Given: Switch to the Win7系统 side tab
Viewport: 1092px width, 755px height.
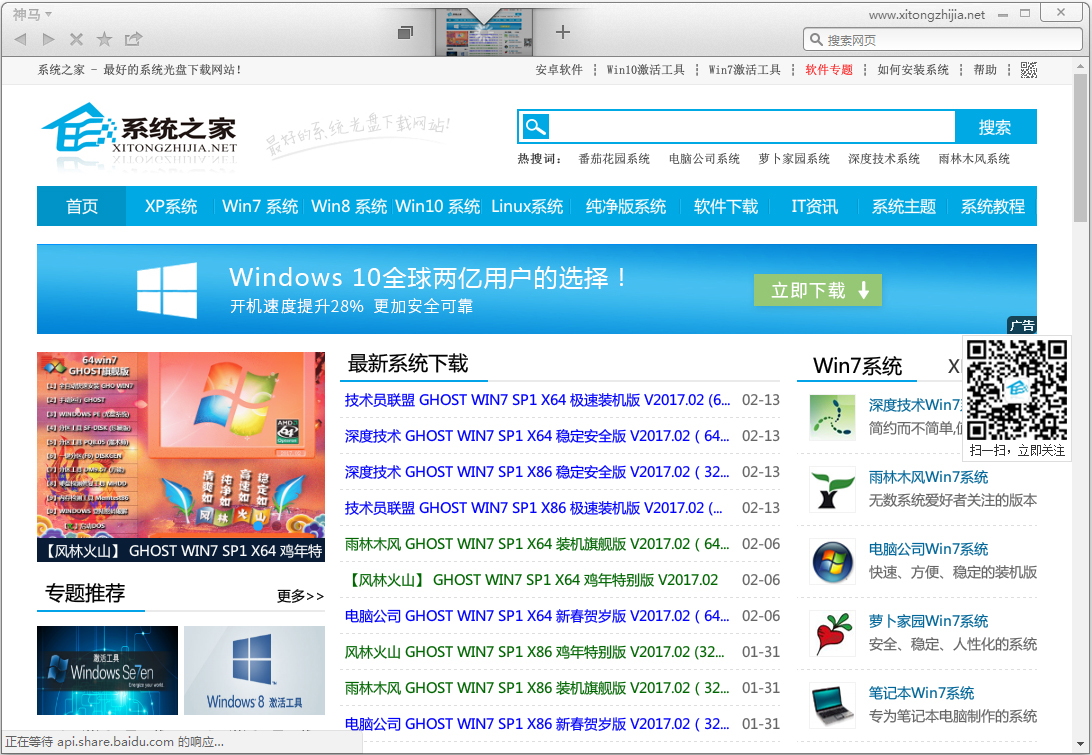Looking at the screenshot, I should [x=857, y=366].
